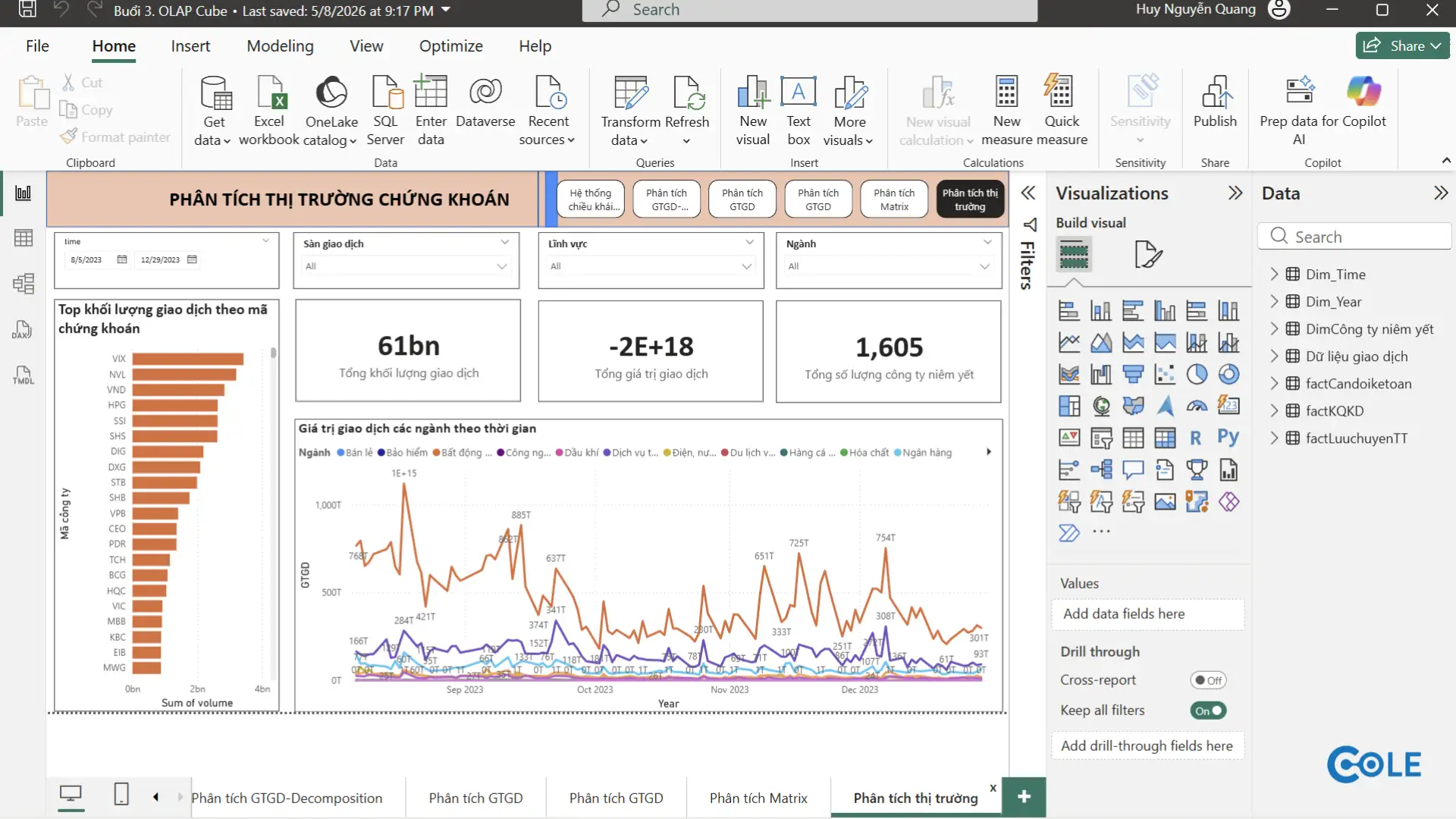Image resolution: width=1456 pixels, height=819 pixels.
Task: Click Phân tích thị trường navigation button
Action: point(970,199)
